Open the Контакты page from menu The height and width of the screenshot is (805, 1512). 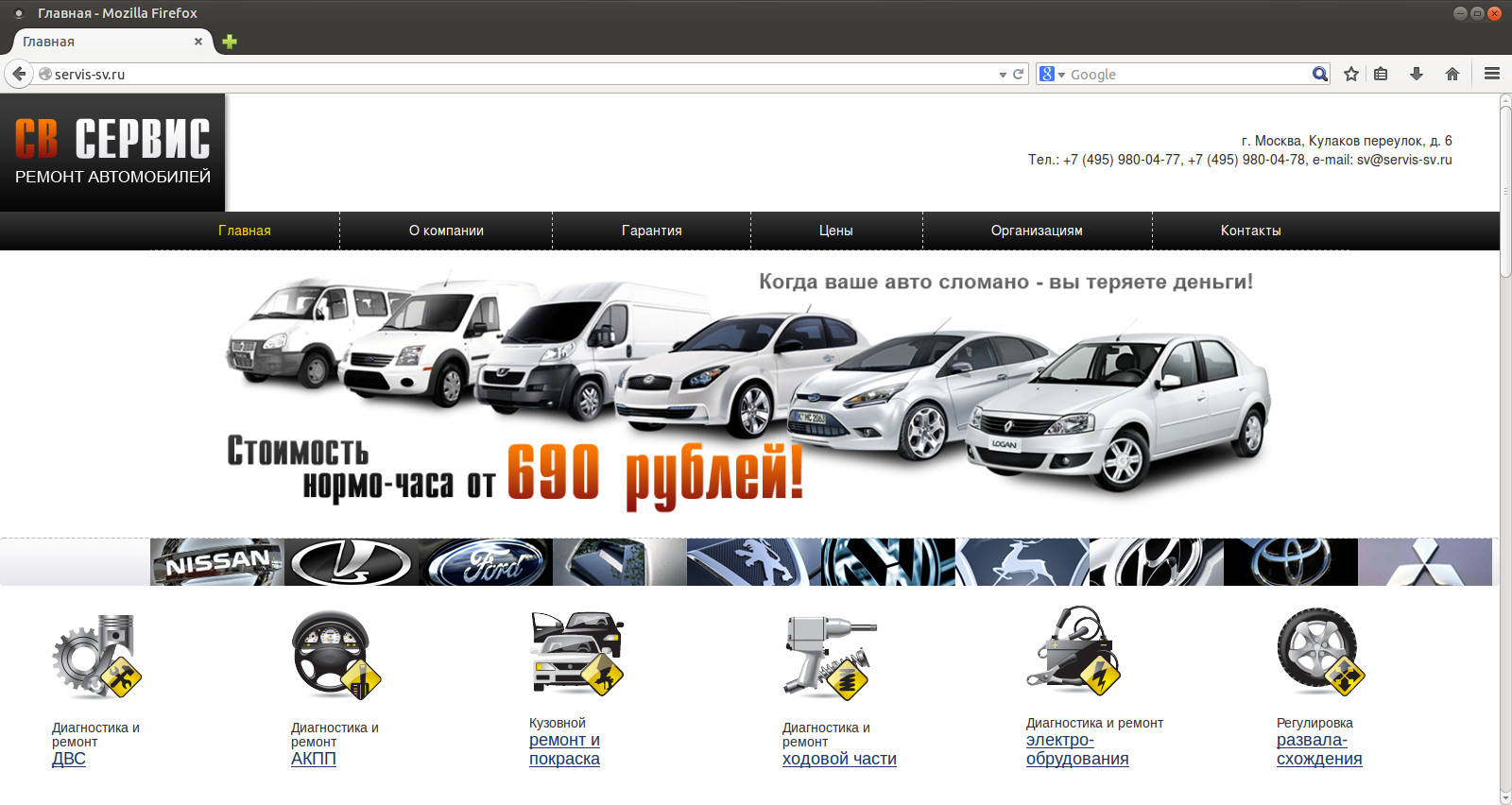pyautogui.click(x=1250, y=231)
